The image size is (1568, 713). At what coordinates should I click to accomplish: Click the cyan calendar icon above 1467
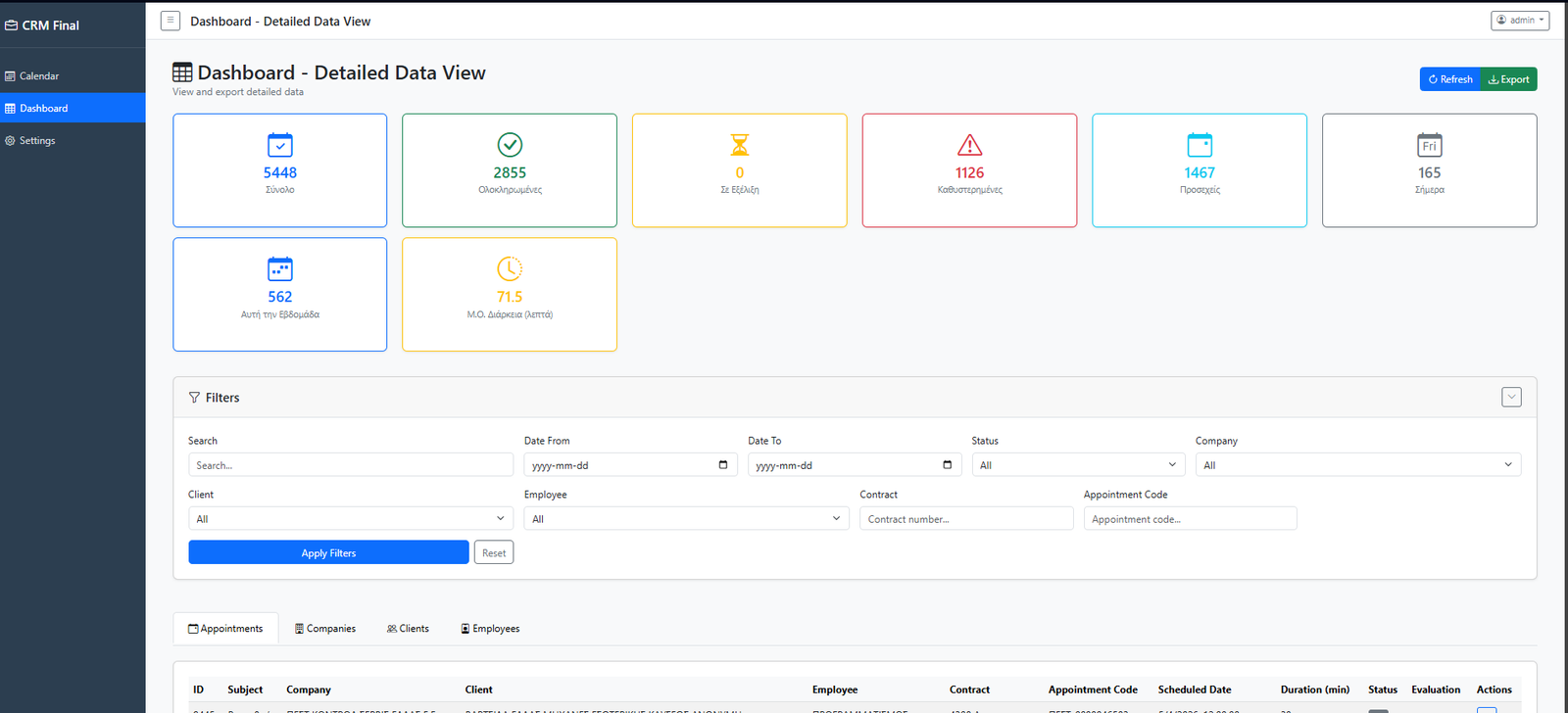1200,145
